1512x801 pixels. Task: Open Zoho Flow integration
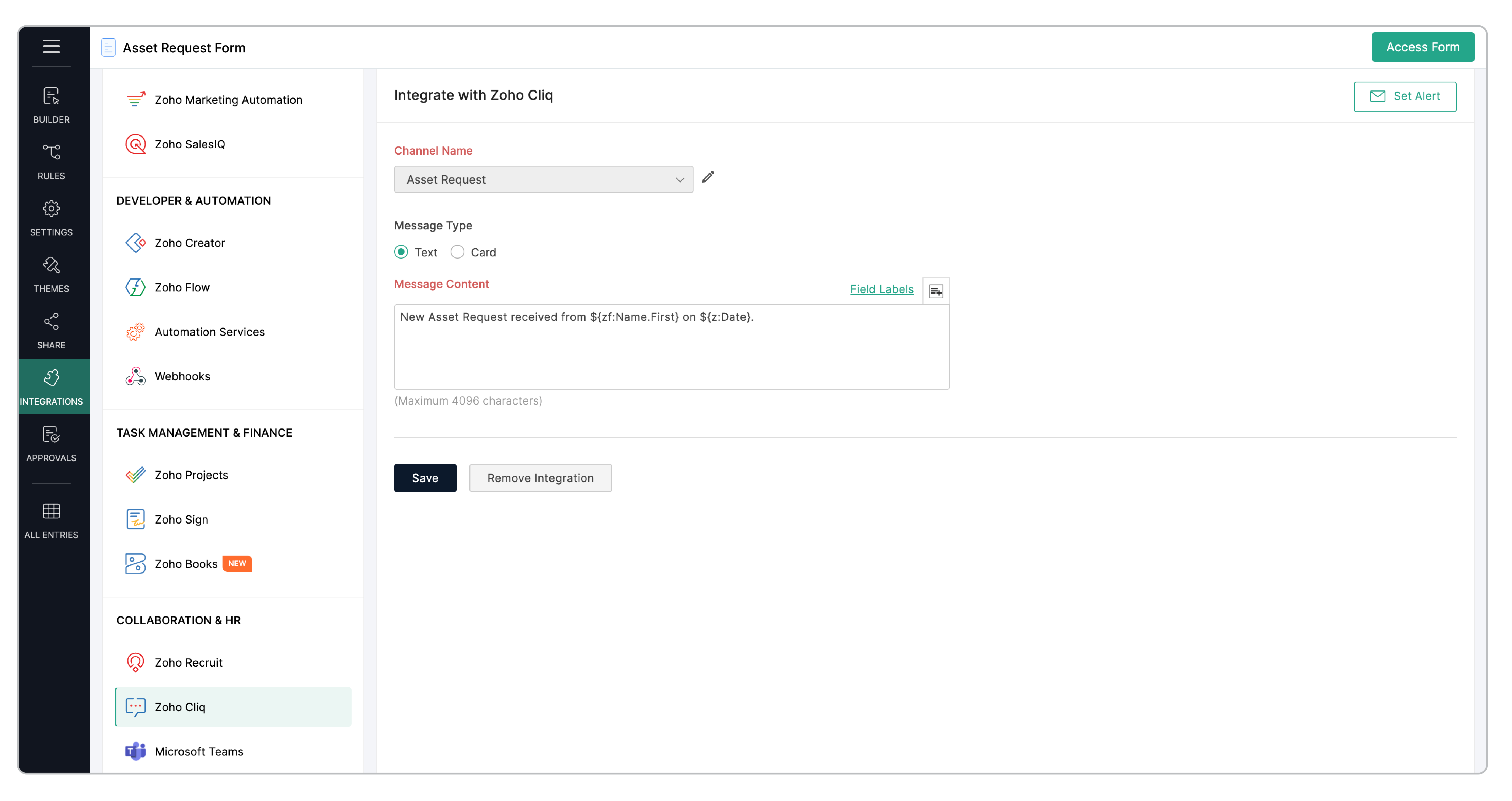tap(182, 288)
